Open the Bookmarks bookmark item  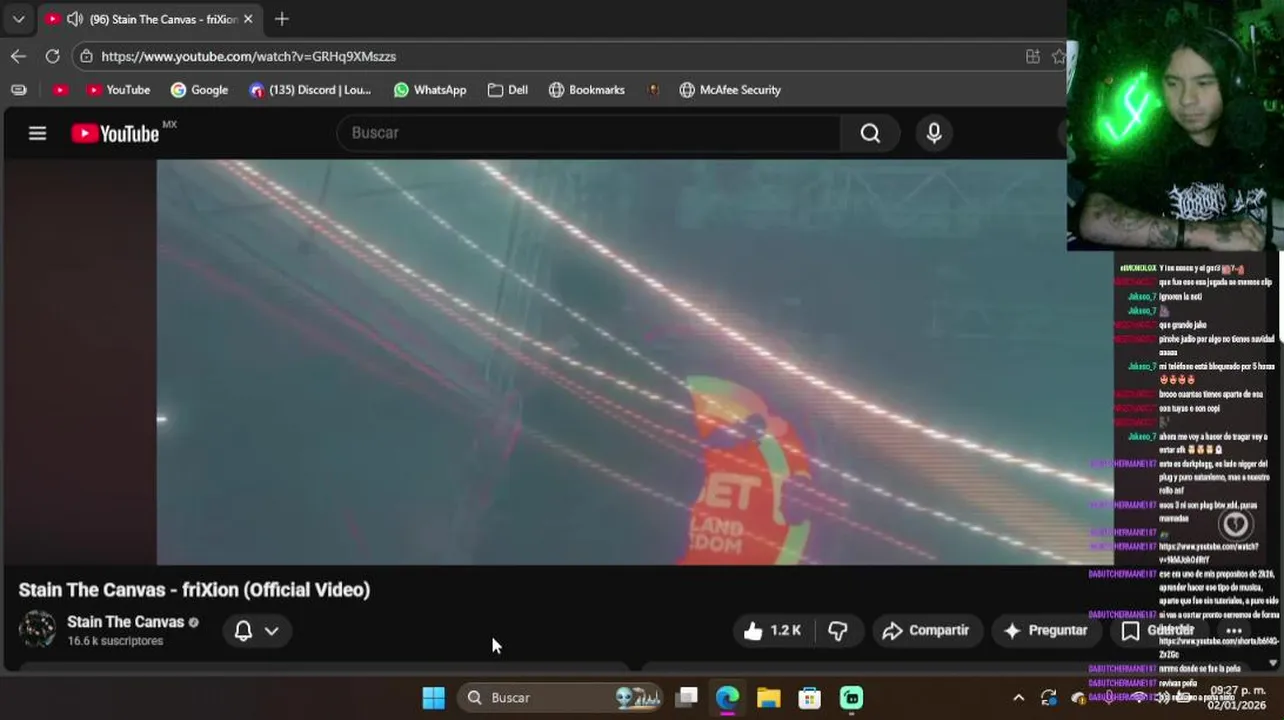(587, 90)
